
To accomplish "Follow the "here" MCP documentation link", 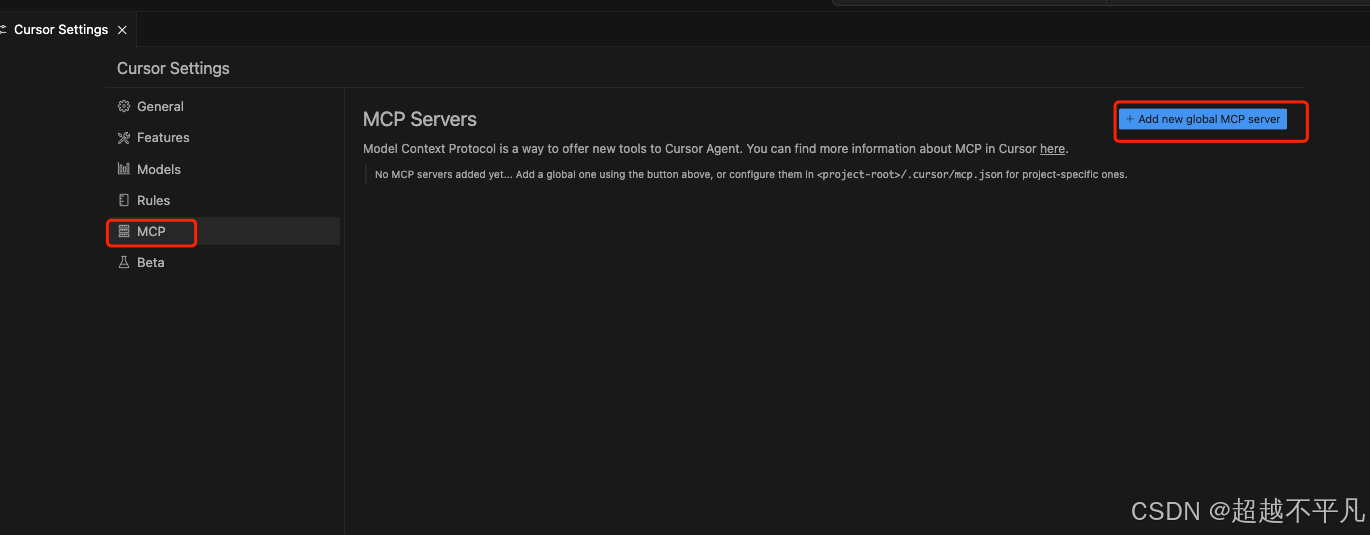I will 1052,149.
